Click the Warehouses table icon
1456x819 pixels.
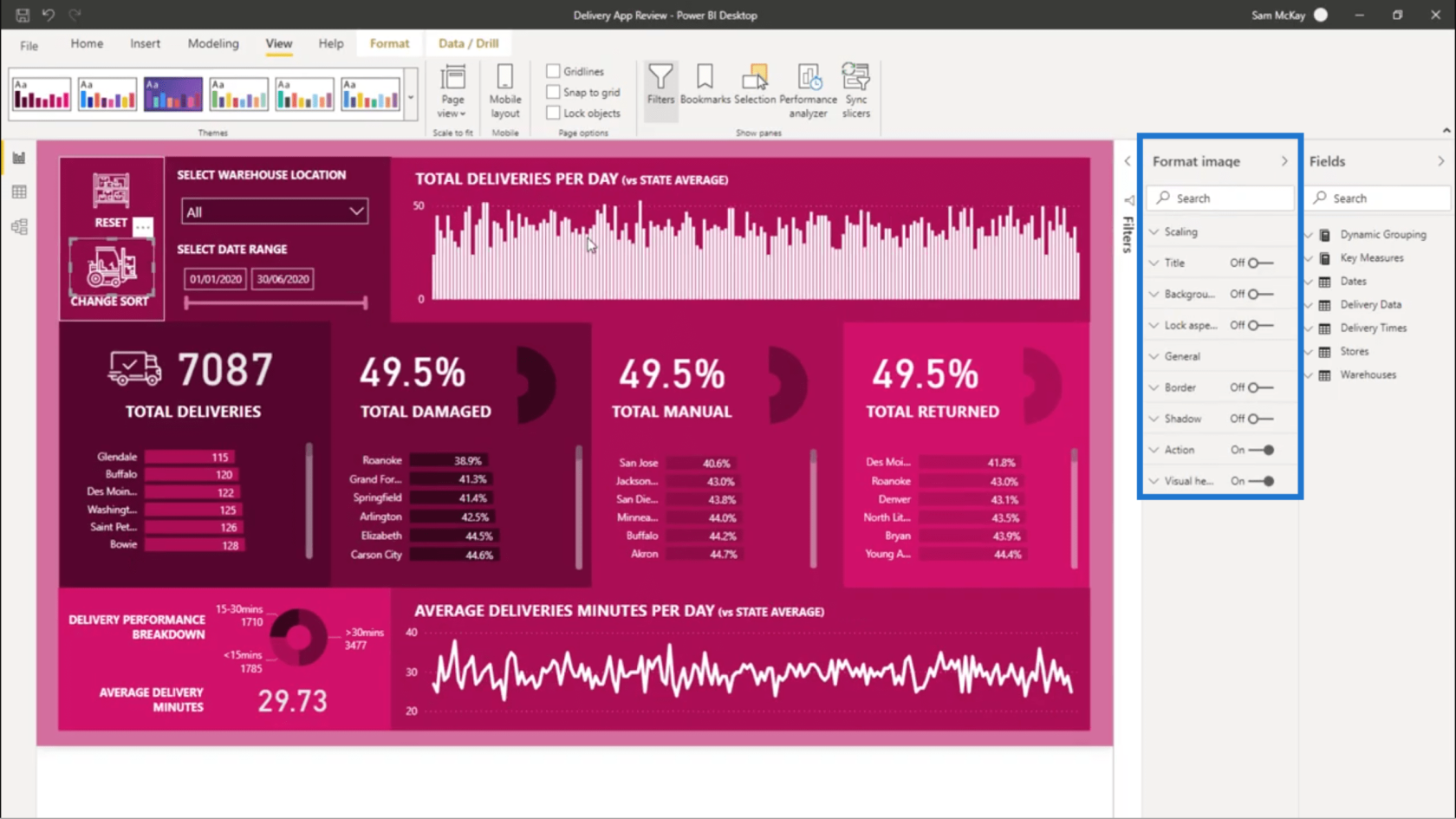pos(1324,375)
